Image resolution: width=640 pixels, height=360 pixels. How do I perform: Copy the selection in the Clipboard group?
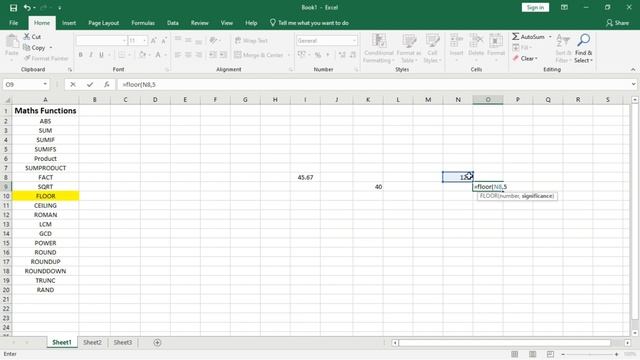click(x=34, y=48)
